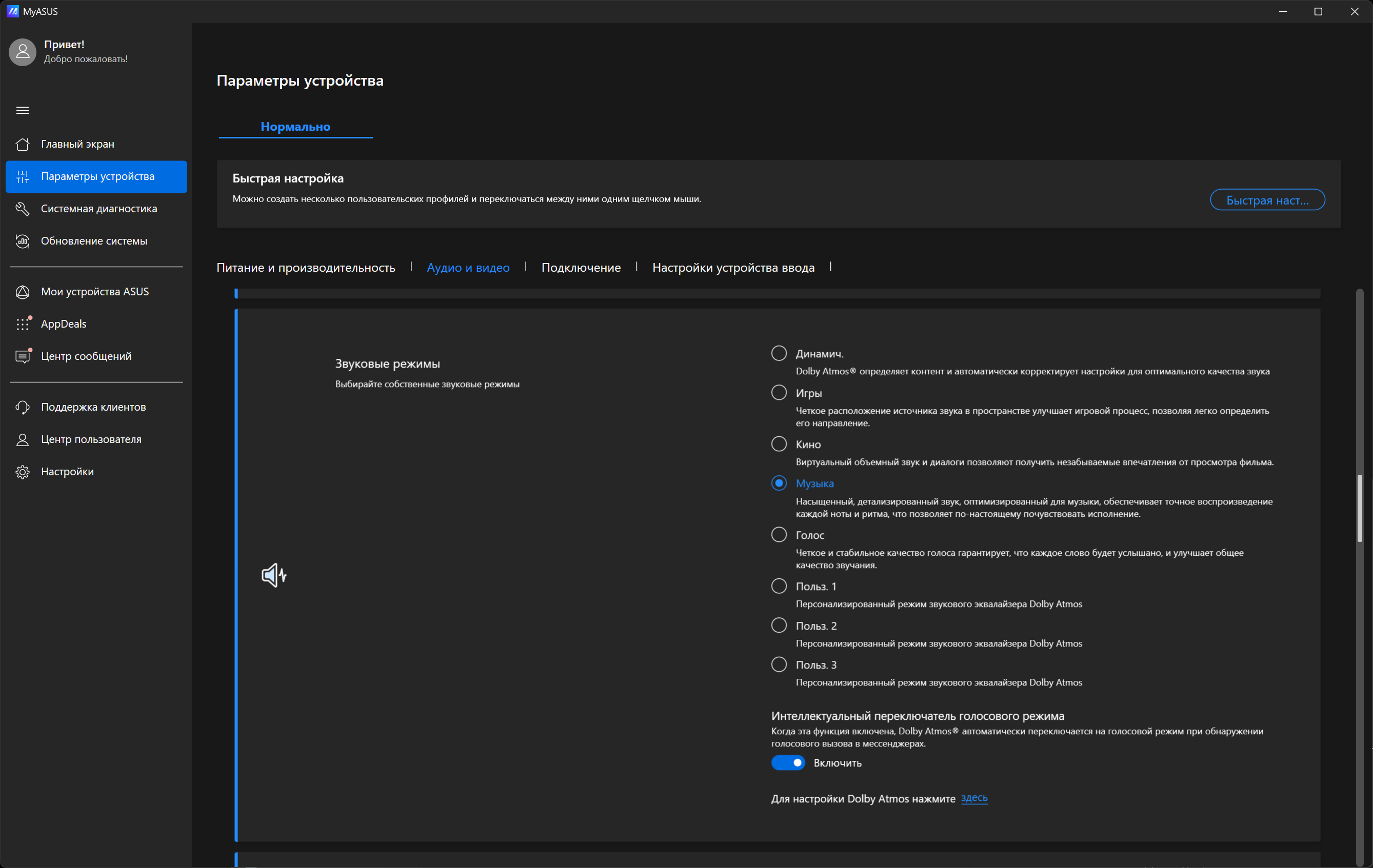Switch to Питание и производительность tab
The image size is (1373, 868).
click(x=306, y=267)
